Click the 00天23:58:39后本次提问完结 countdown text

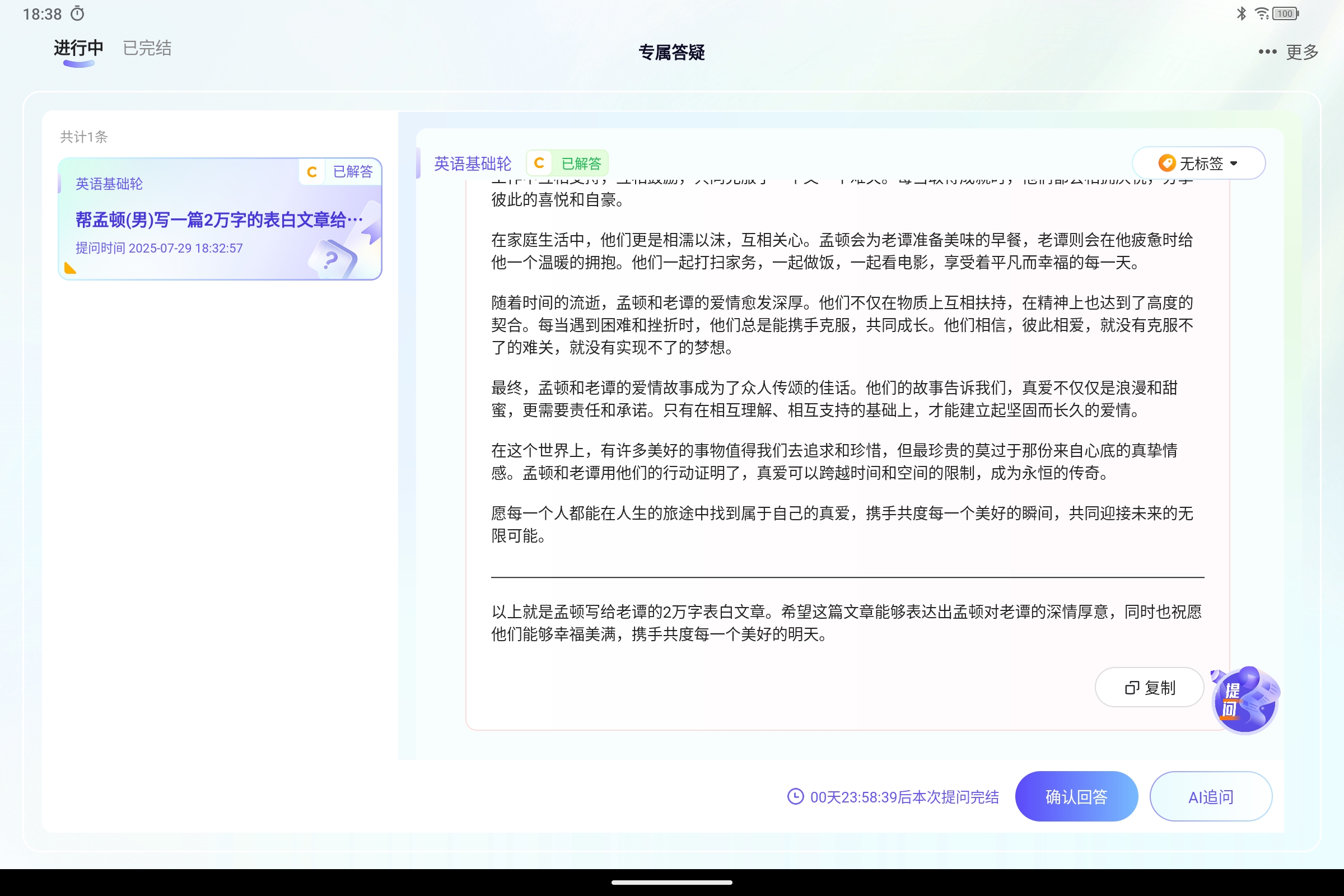[904, 797]
